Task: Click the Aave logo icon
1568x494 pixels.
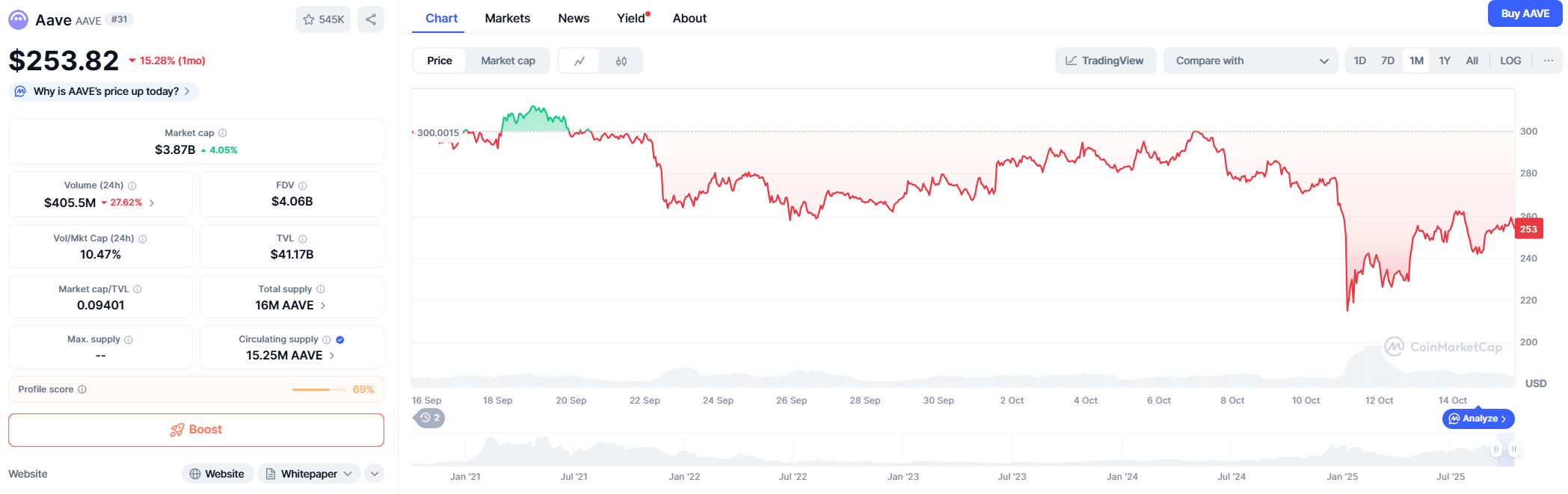Action: click(19, 19)
